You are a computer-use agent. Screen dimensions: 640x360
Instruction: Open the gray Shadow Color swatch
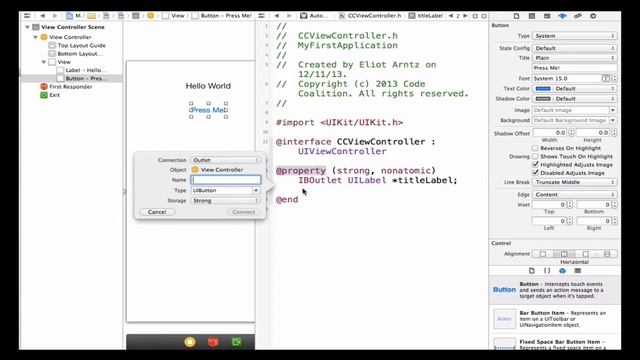point(542,99)
